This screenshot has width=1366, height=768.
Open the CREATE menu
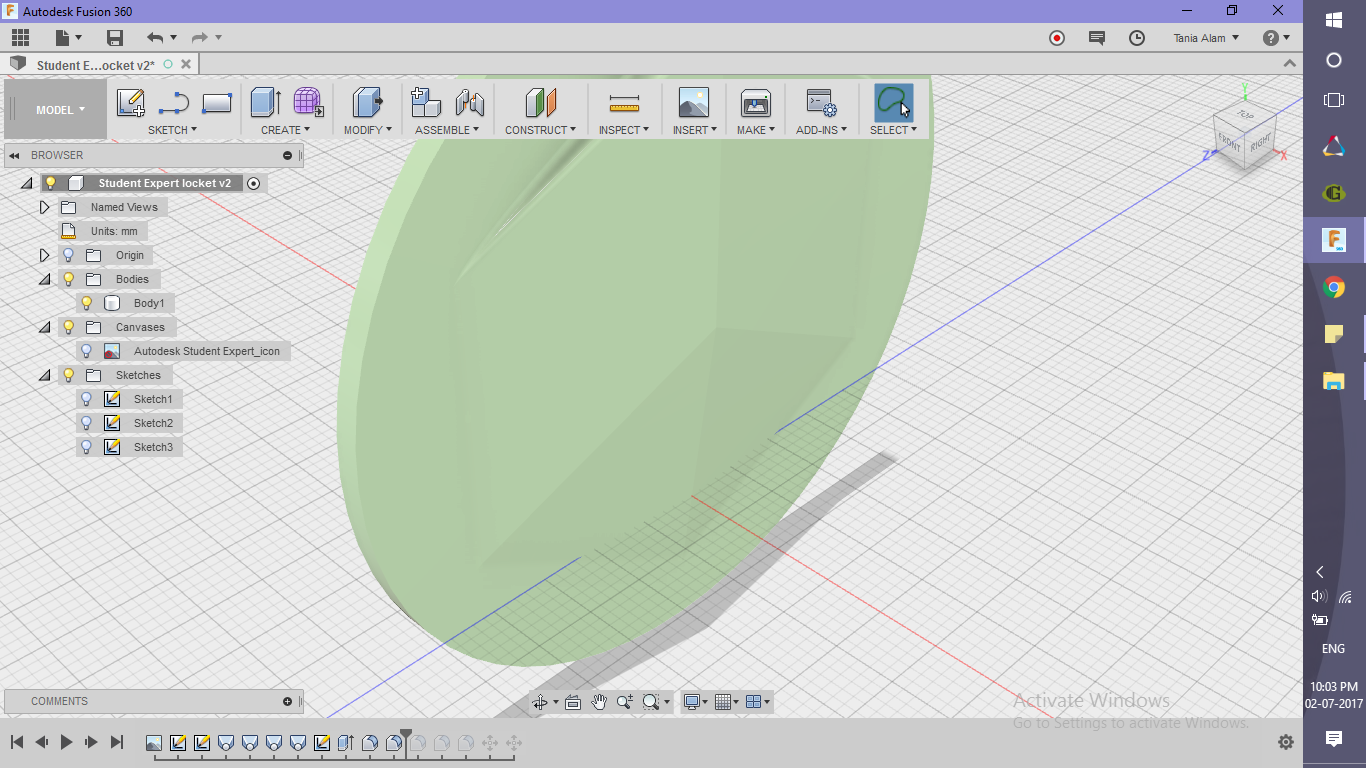pyautogui.click(x=286, y=130)
